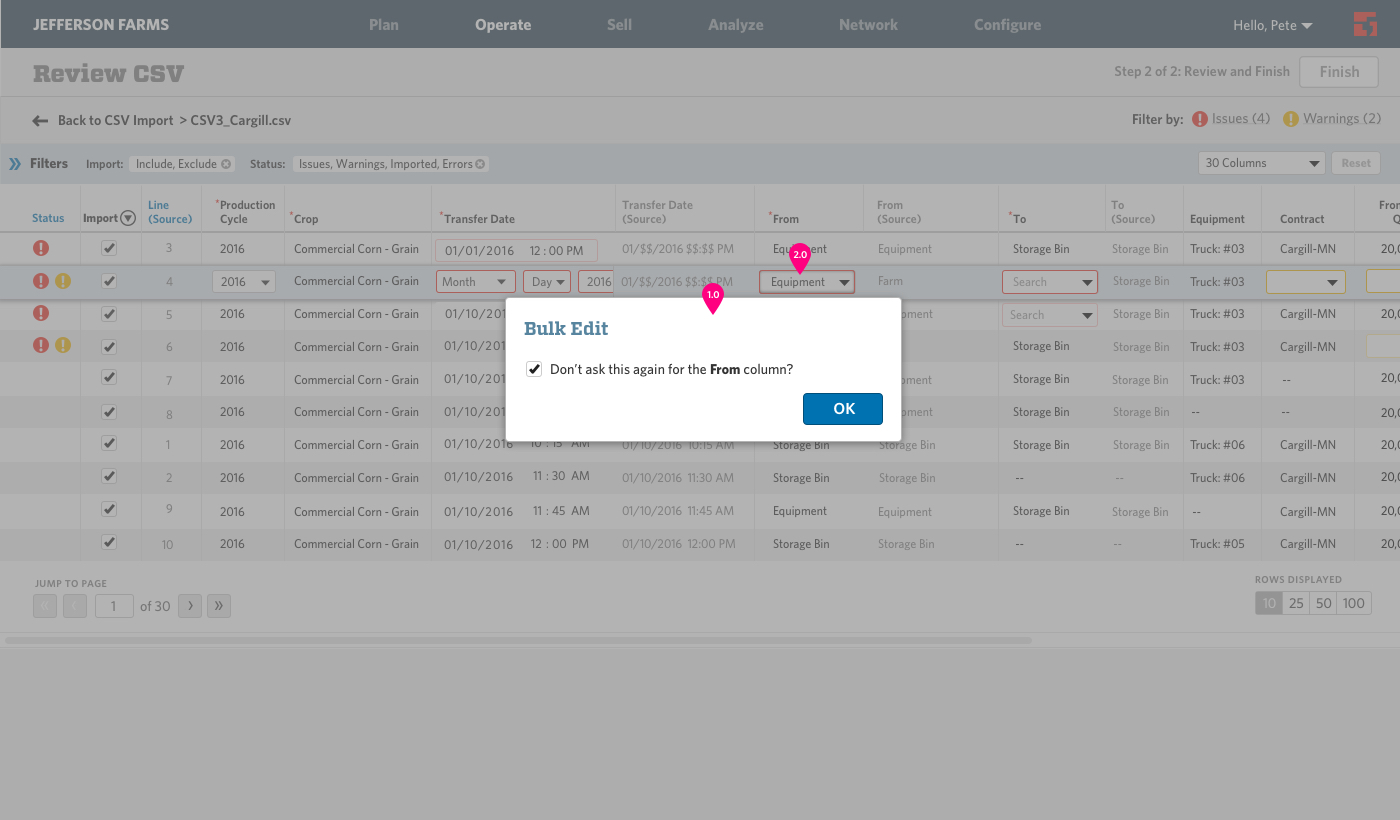
Task: Click the red Issues filter icon
Action: 1200,119
